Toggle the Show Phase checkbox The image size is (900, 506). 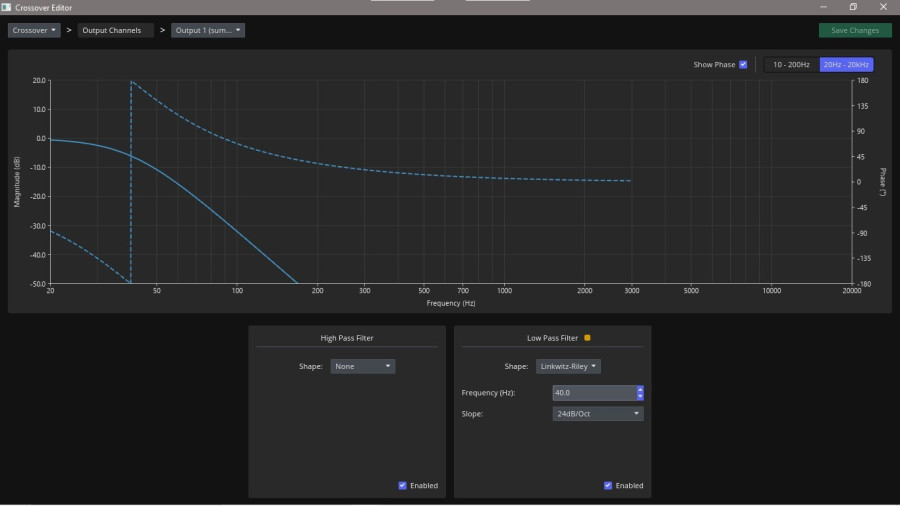743,64
